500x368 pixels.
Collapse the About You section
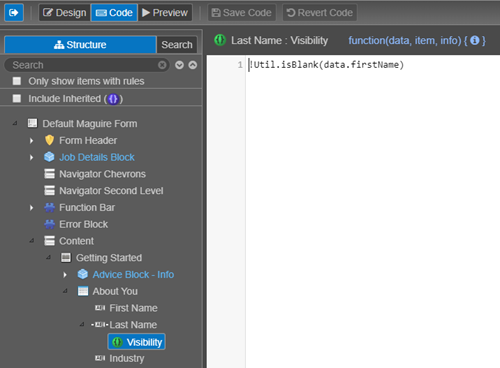tap(65, 291)
